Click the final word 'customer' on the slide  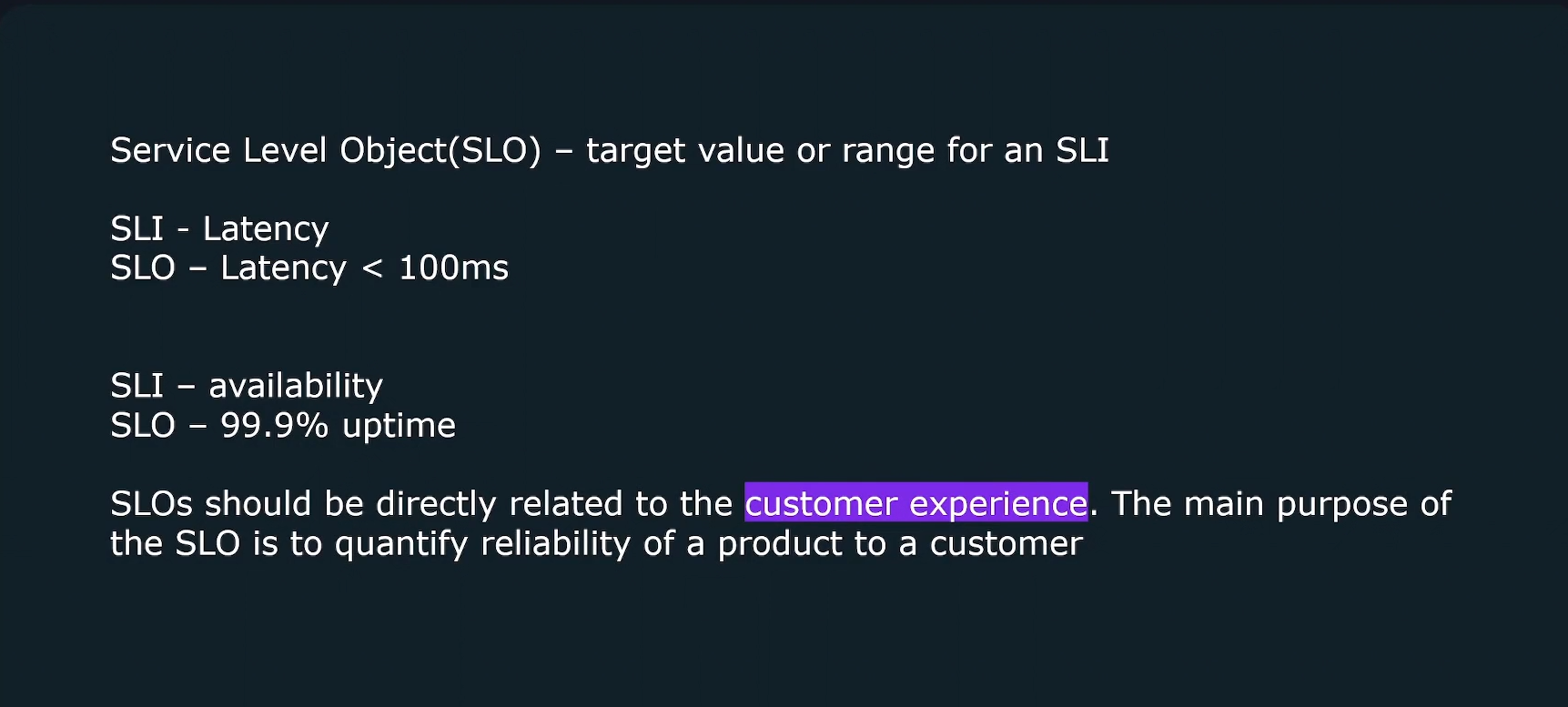(1006, 544)
